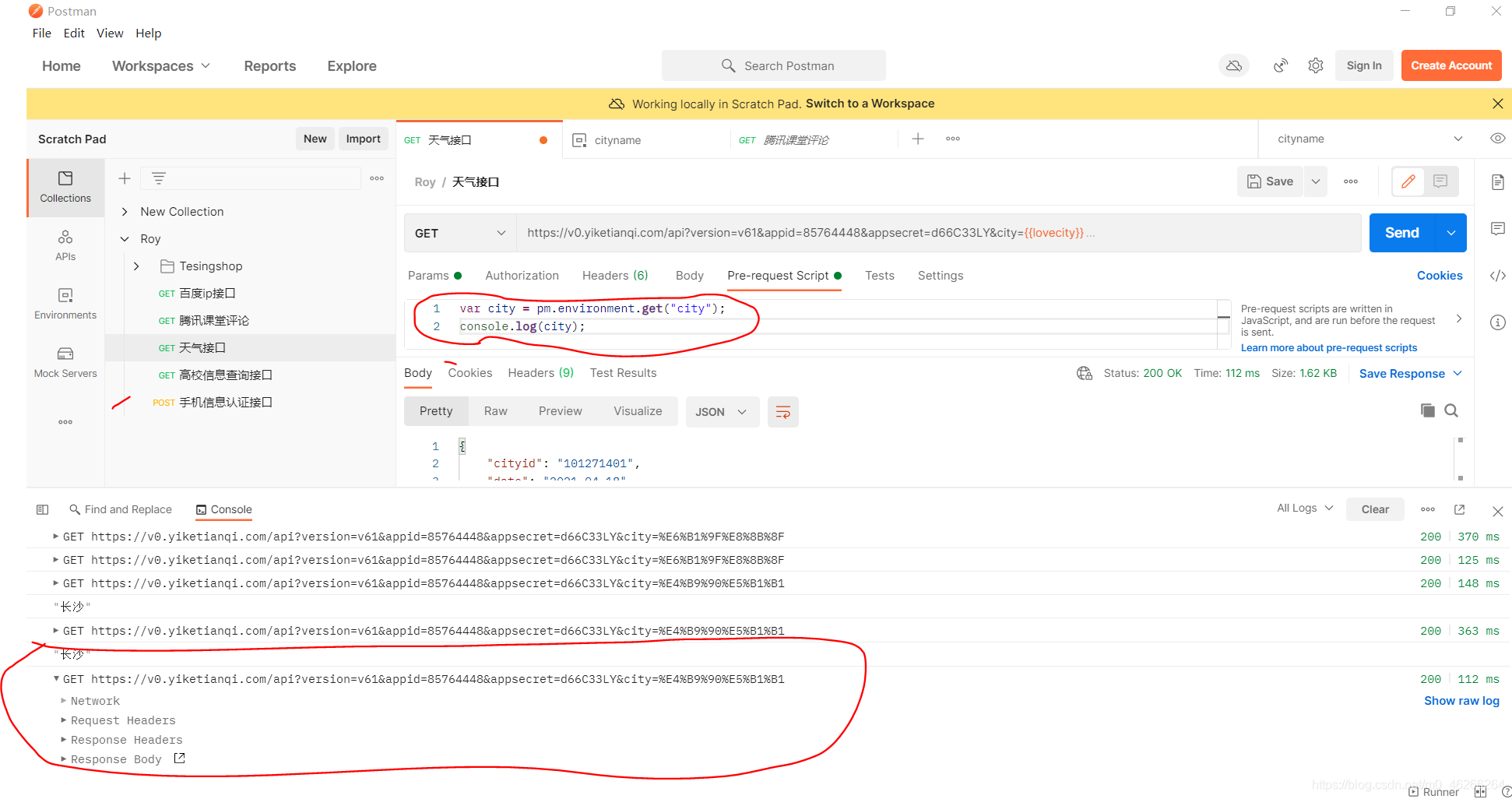Open the File menu

pos(42,33)
